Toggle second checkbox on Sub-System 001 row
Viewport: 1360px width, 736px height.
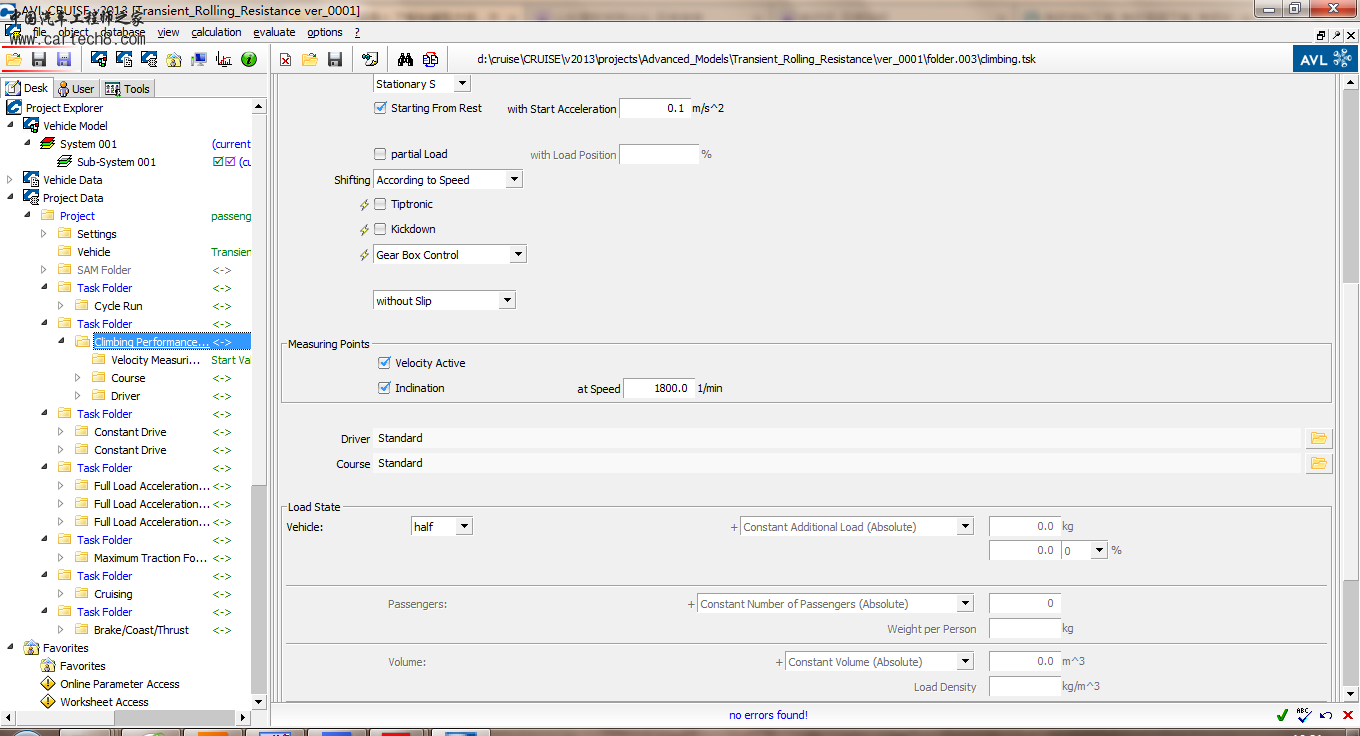(230, 162)
